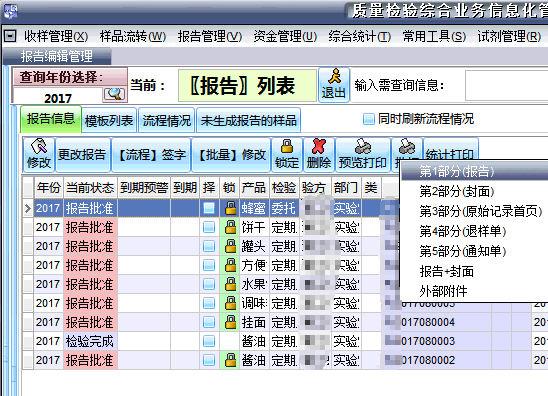
Task: Open the 样品流转(W) menu
Action: 133,36
